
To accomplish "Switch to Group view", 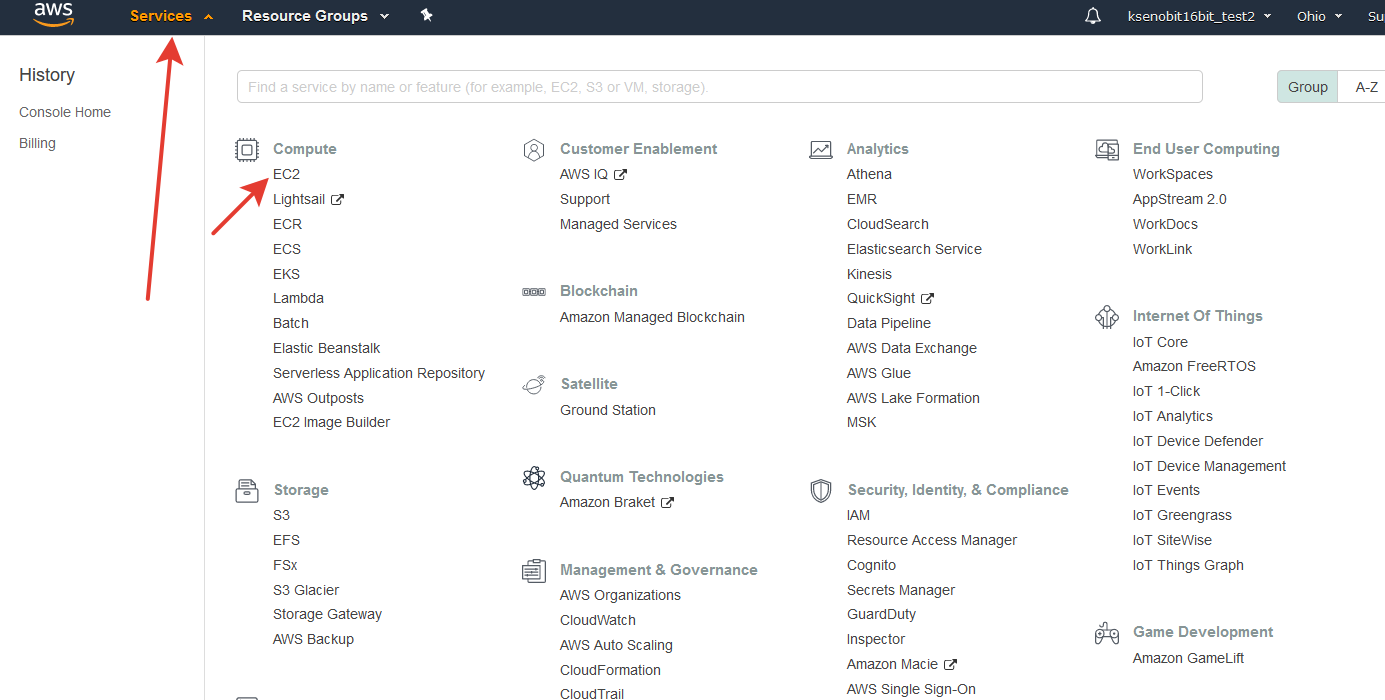I will tap(1307, 87).
